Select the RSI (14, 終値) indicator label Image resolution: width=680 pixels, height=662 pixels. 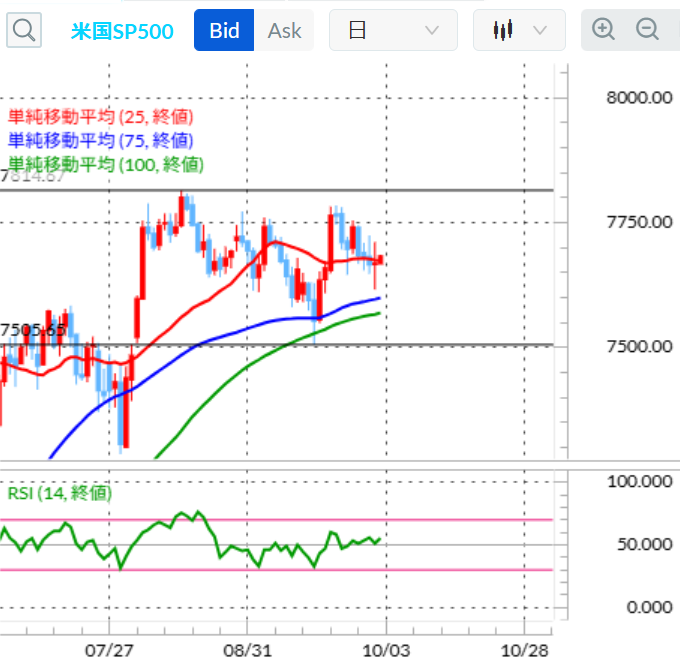pos(60,493)
